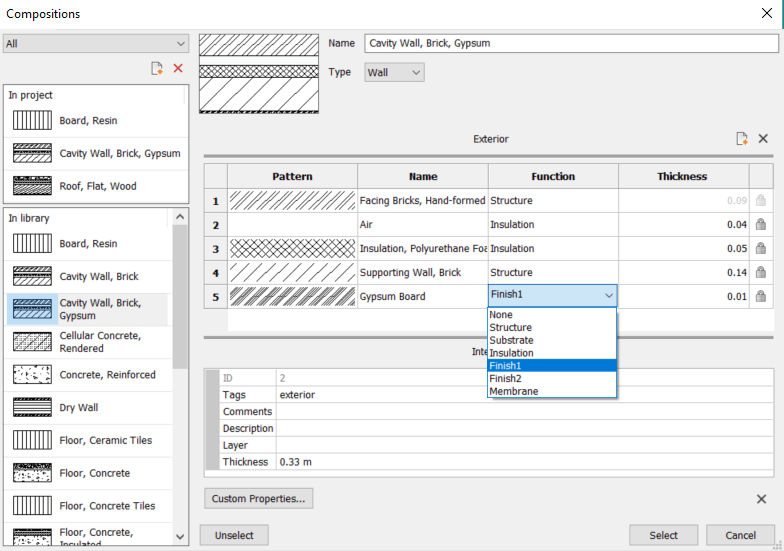Click thickness value 0.05

tap(737, 248)
